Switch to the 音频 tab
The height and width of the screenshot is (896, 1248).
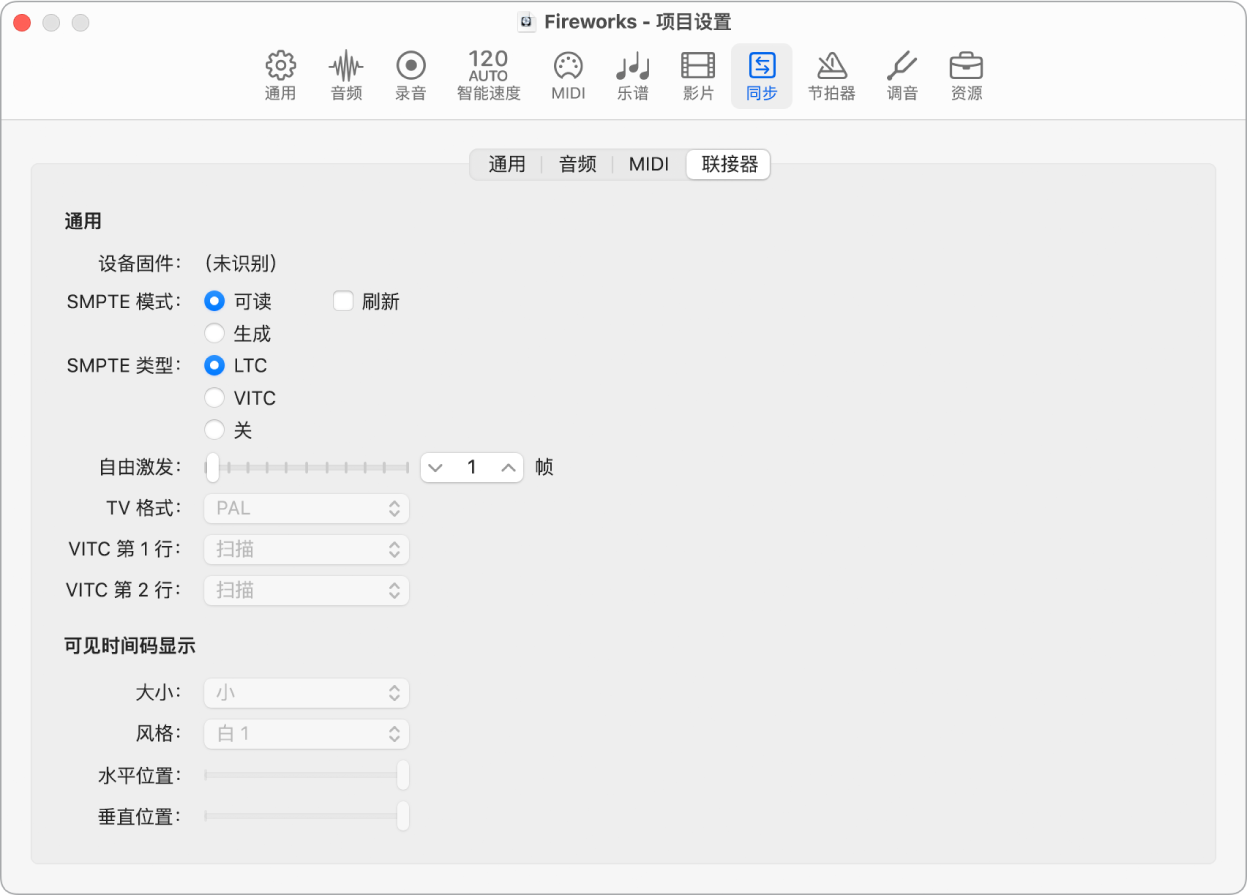click(x=577, y=164)
